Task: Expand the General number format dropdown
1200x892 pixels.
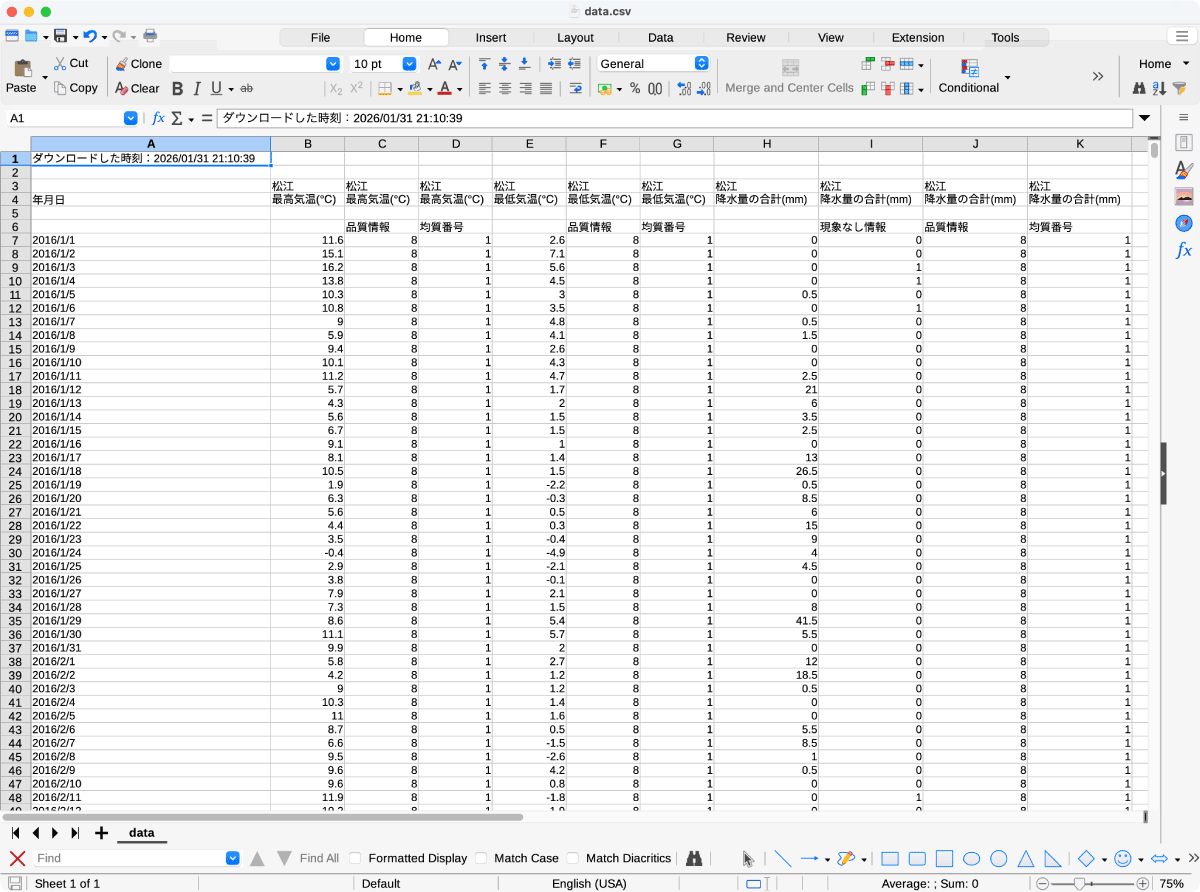Action: pyautogui.click(x=701, y=64)
